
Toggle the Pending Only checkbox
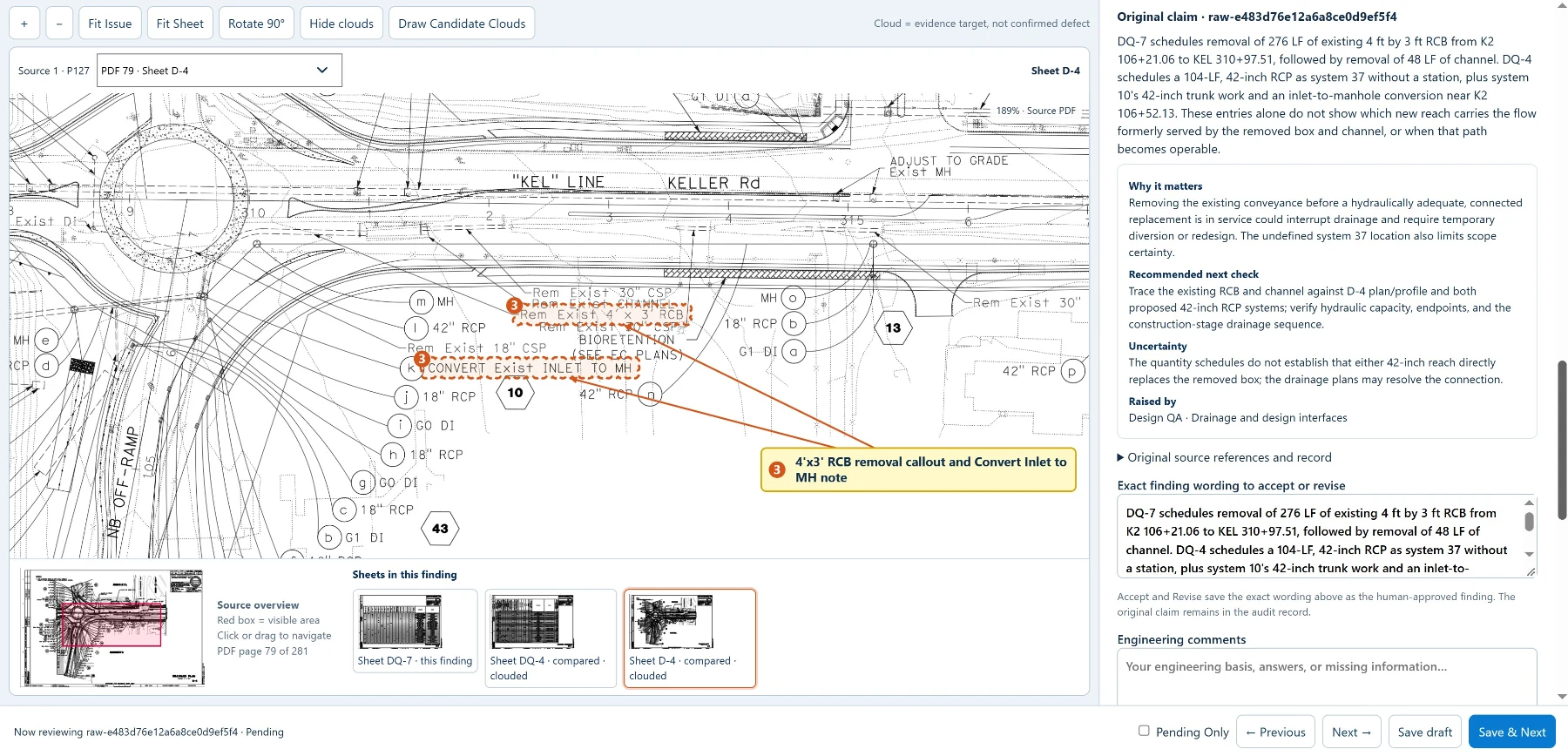pos(1144,731)
